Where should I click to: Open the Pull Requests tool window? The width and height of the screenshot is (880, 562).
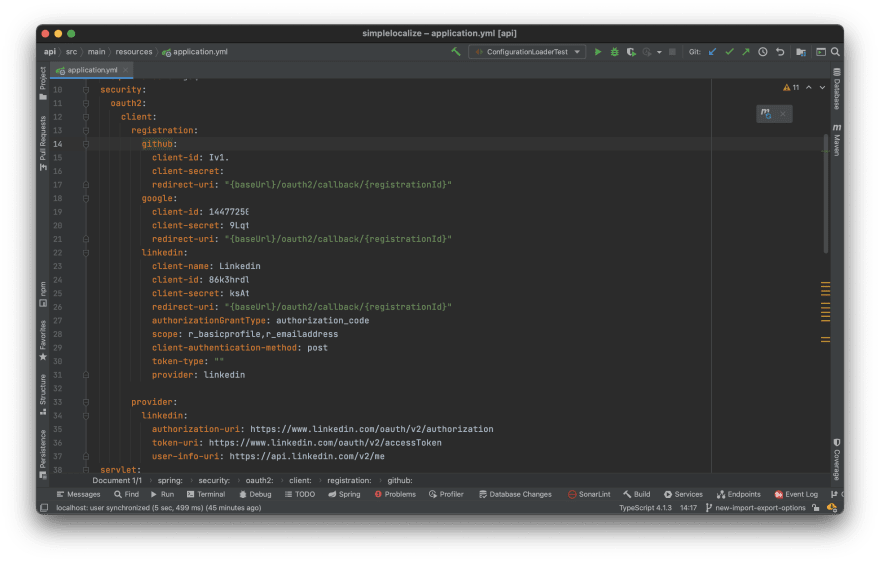click(x=43, y=144)
